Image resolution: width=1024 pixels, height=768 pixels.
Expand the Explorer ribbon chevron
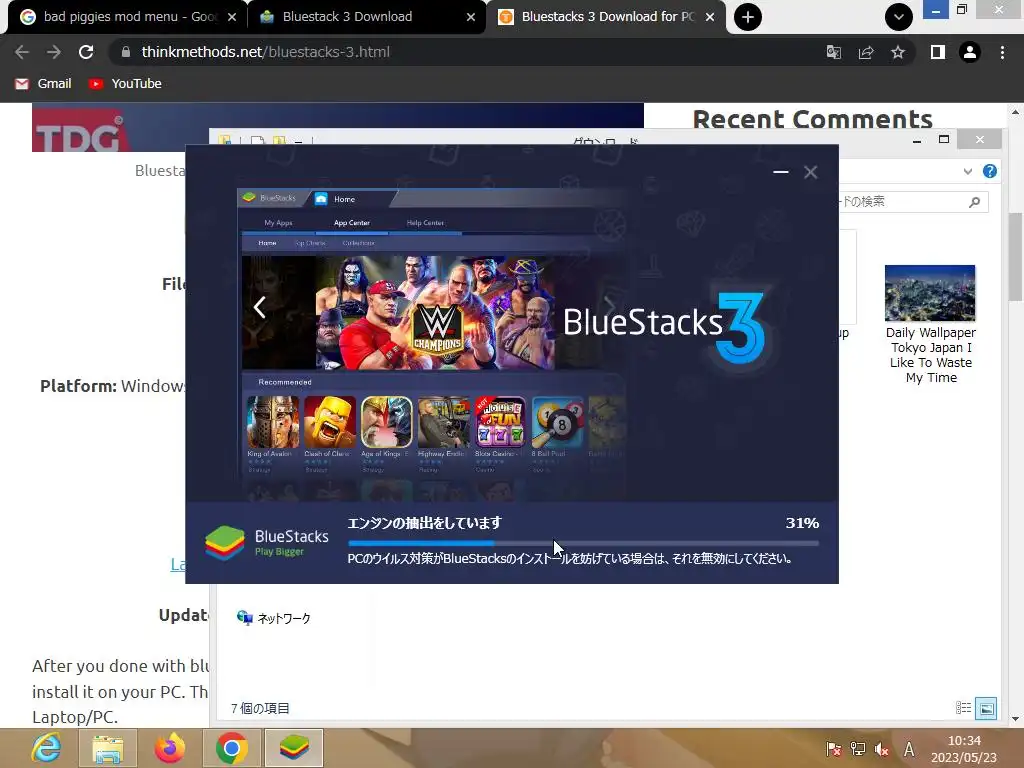pos(968,171)
